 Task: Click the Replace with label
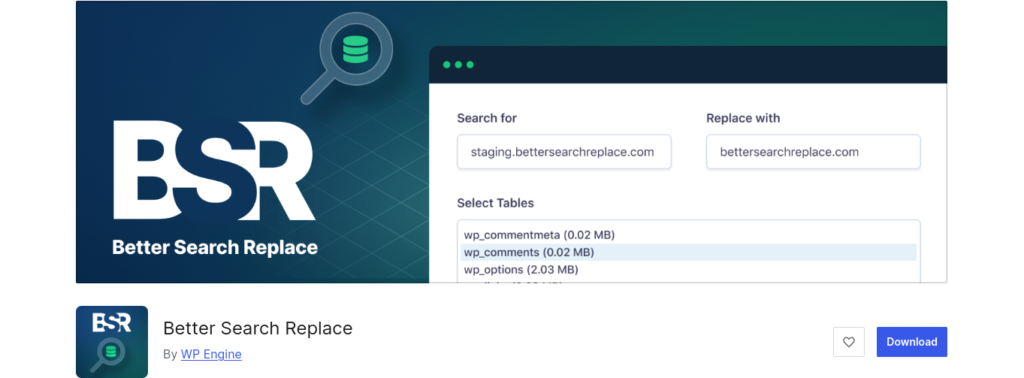coord(743,118)
